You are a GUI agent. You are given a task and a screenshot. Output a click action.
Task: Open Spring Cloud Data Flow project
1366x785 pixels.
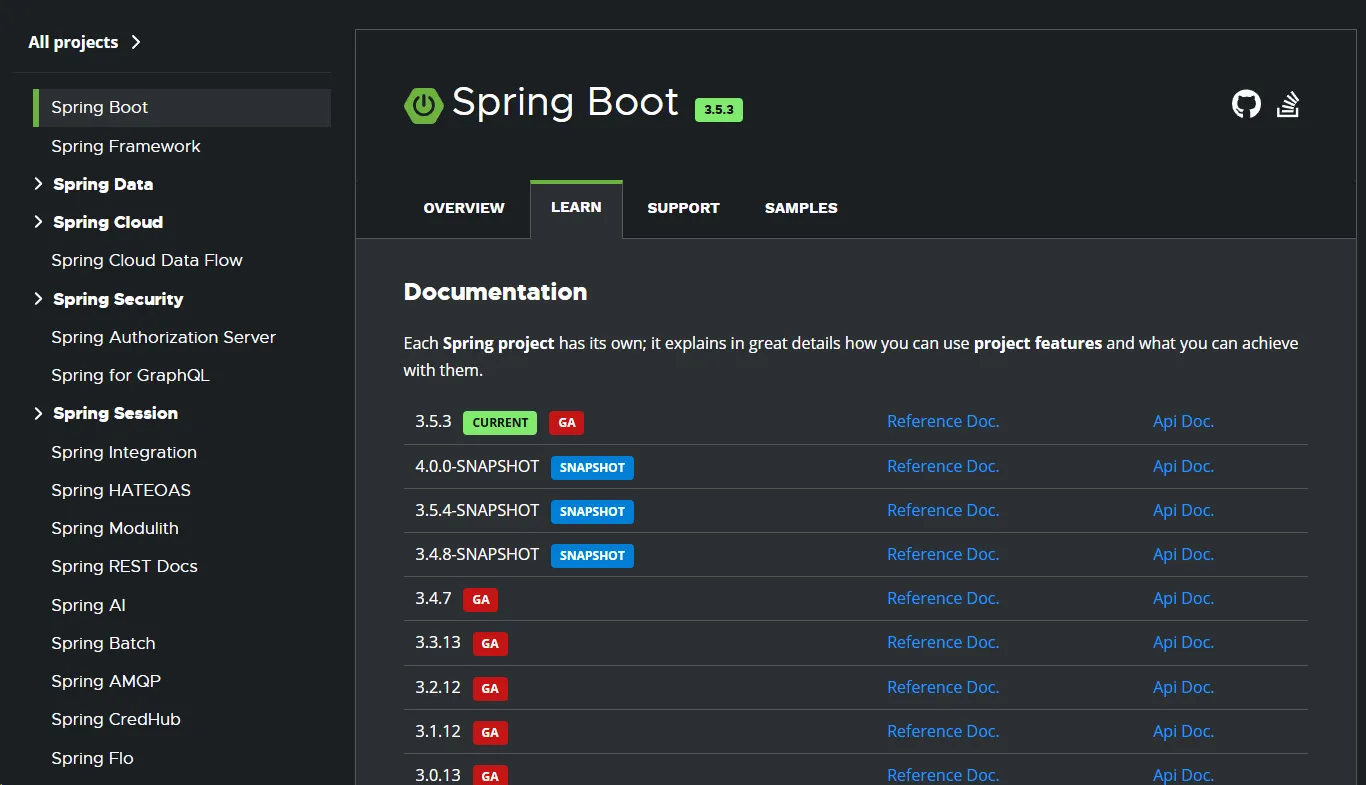click(147, 260)
